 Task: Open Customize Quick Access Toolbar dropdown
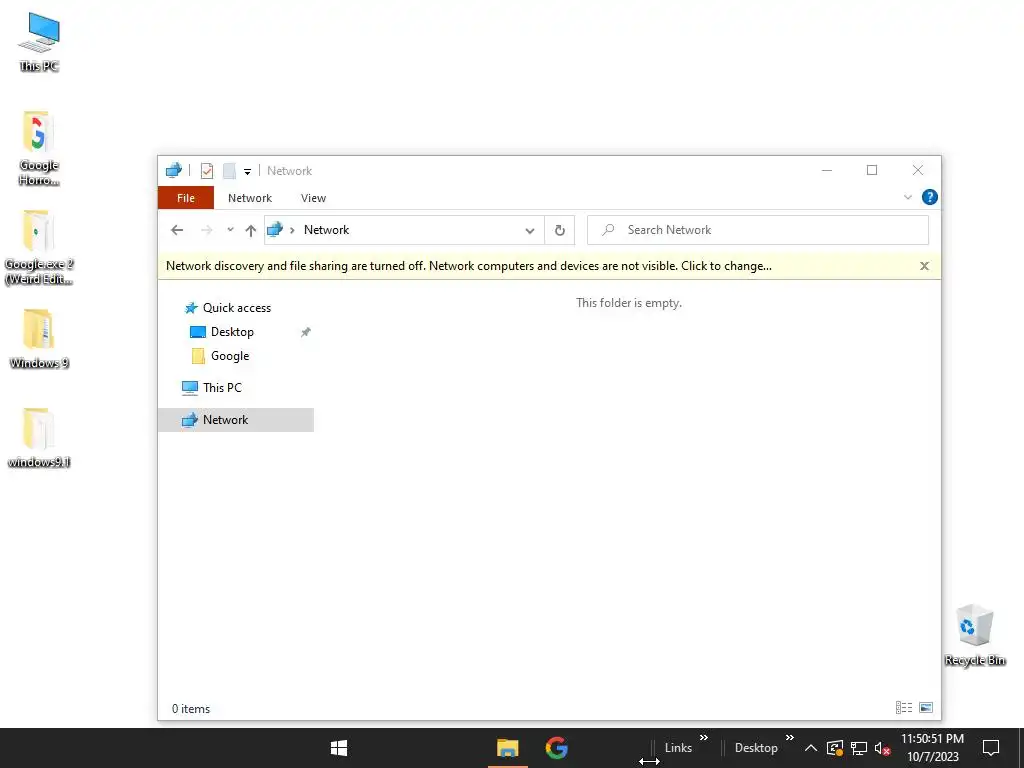(x=248, y=172)
